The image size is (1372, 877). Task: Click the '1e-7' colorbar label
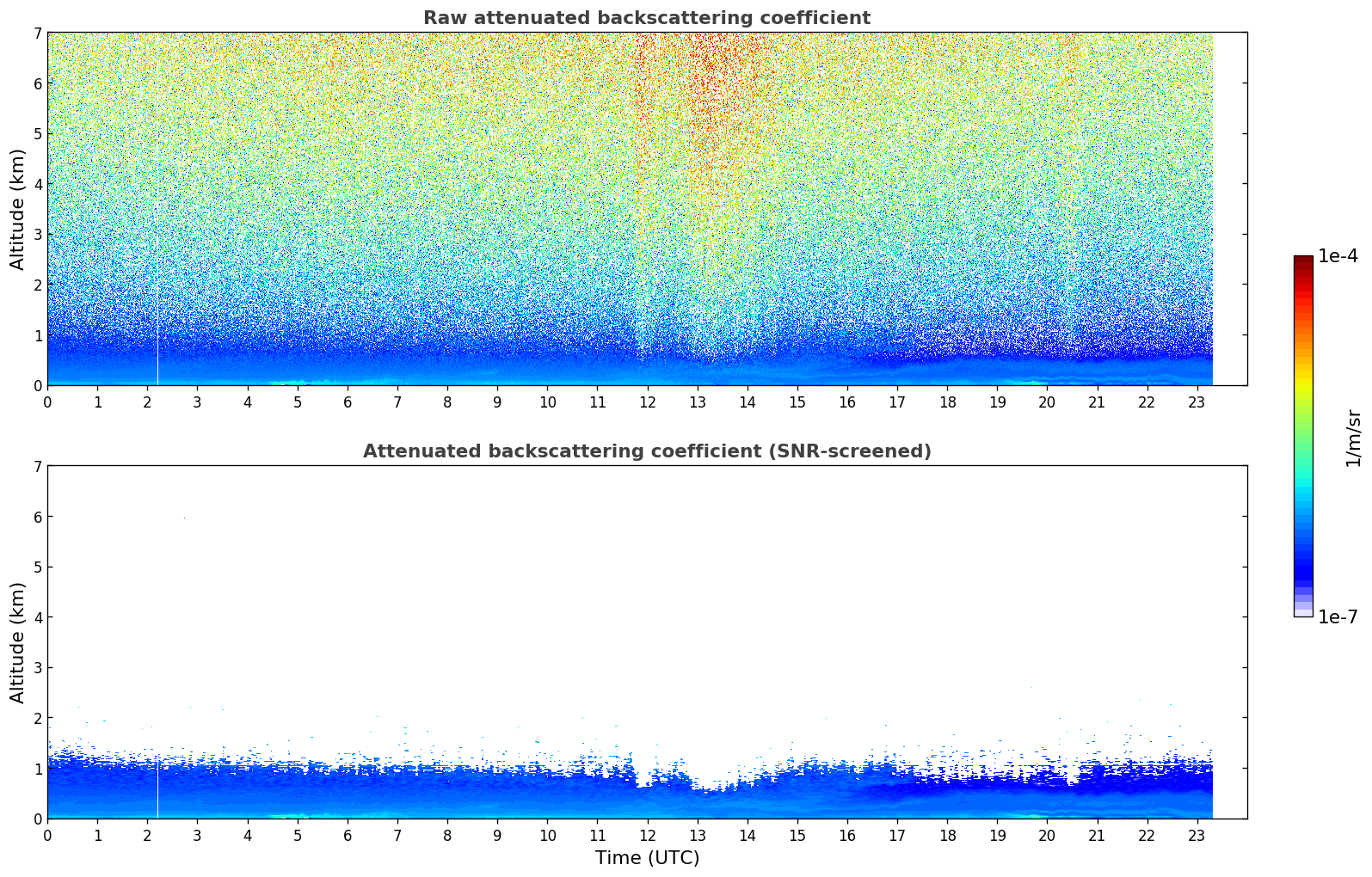click(1338, 617)
